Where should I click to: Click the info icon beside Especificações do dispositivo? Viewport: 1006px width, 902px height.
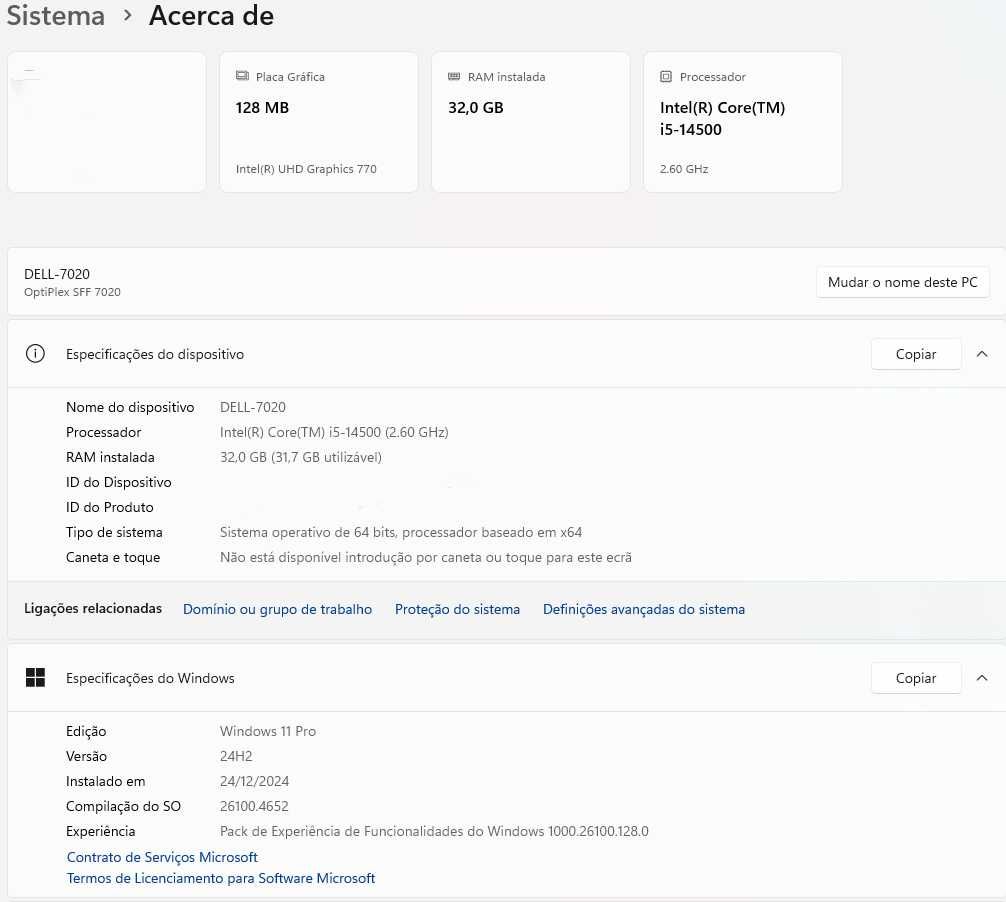[x=35, y=353]
